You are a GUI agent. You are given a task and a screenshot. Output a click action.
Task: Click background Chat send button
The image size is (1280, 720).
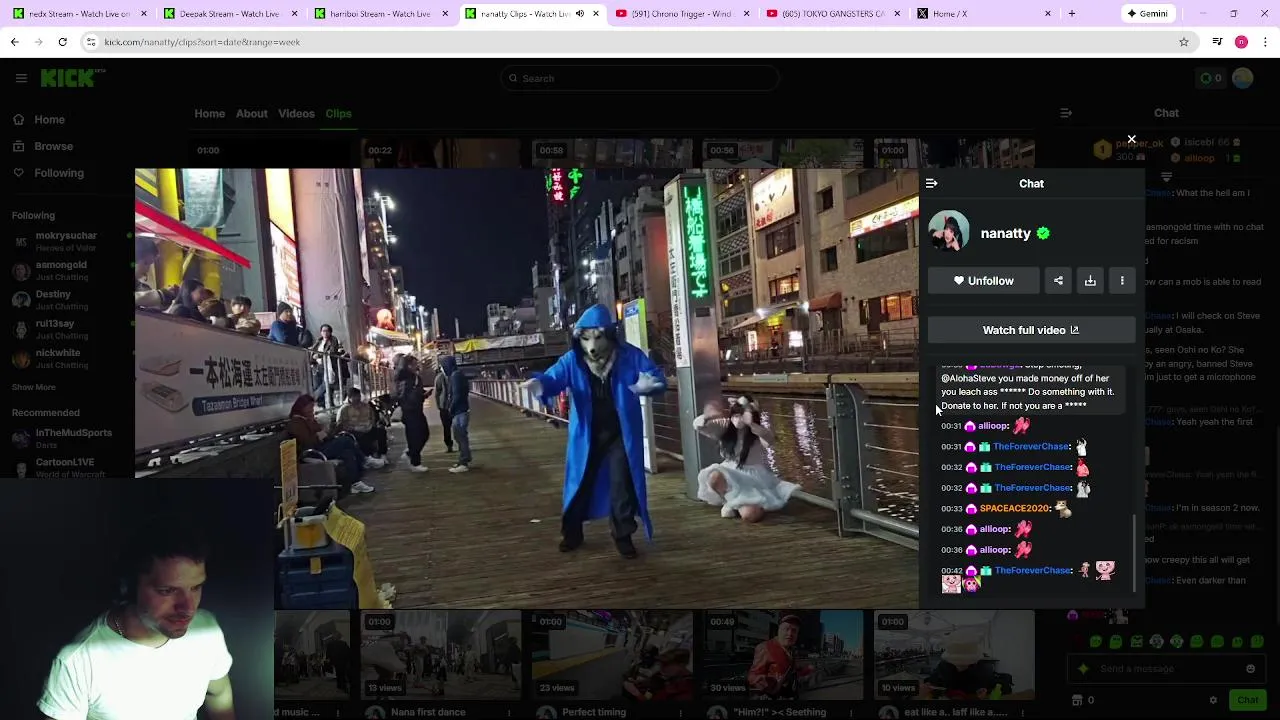point(1247,700)
